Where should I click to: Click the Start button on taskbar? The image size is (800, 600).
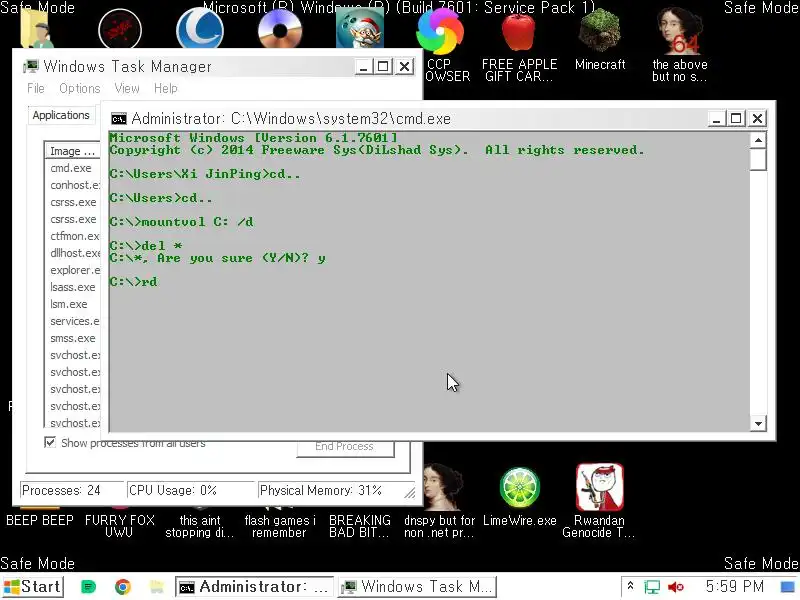tap(32, 586)
